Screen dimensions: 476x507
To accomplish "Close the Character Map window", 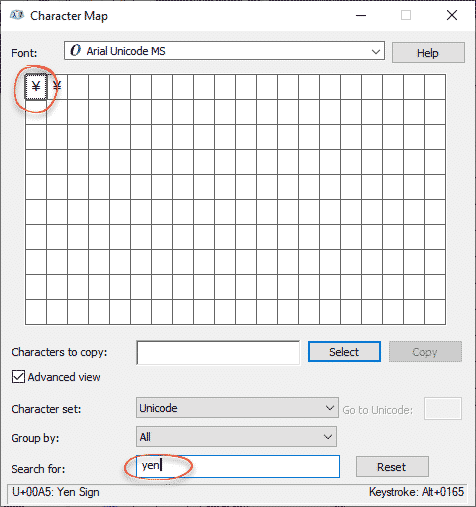I will pyautogui.click(x=452, y=15).
